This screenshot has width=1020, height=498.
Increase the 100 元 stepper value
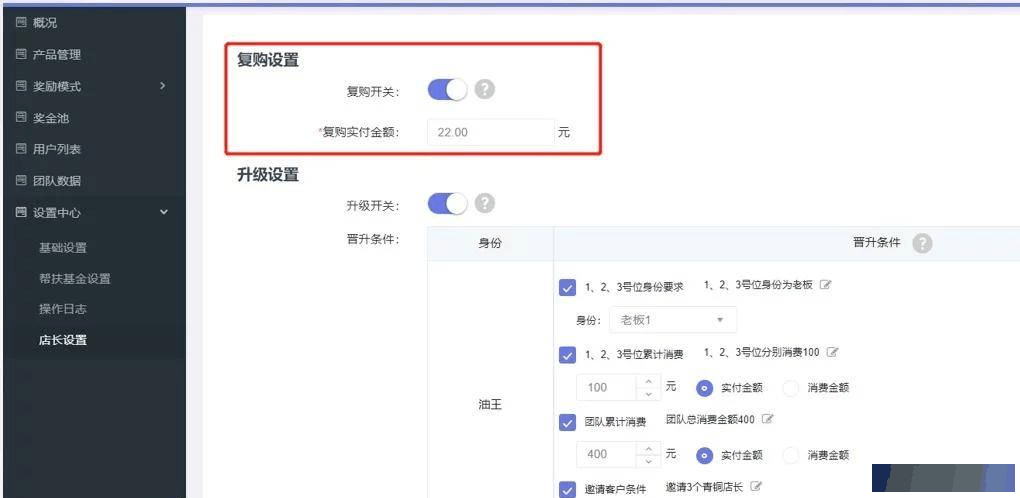648,381
